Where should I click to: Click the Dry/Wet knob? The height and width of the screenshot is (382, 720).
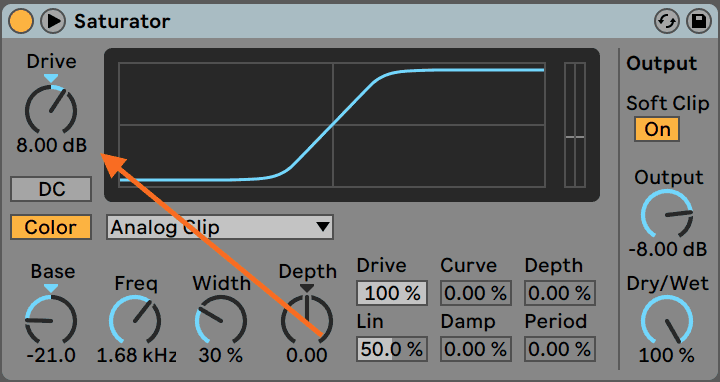pos(667,320)
